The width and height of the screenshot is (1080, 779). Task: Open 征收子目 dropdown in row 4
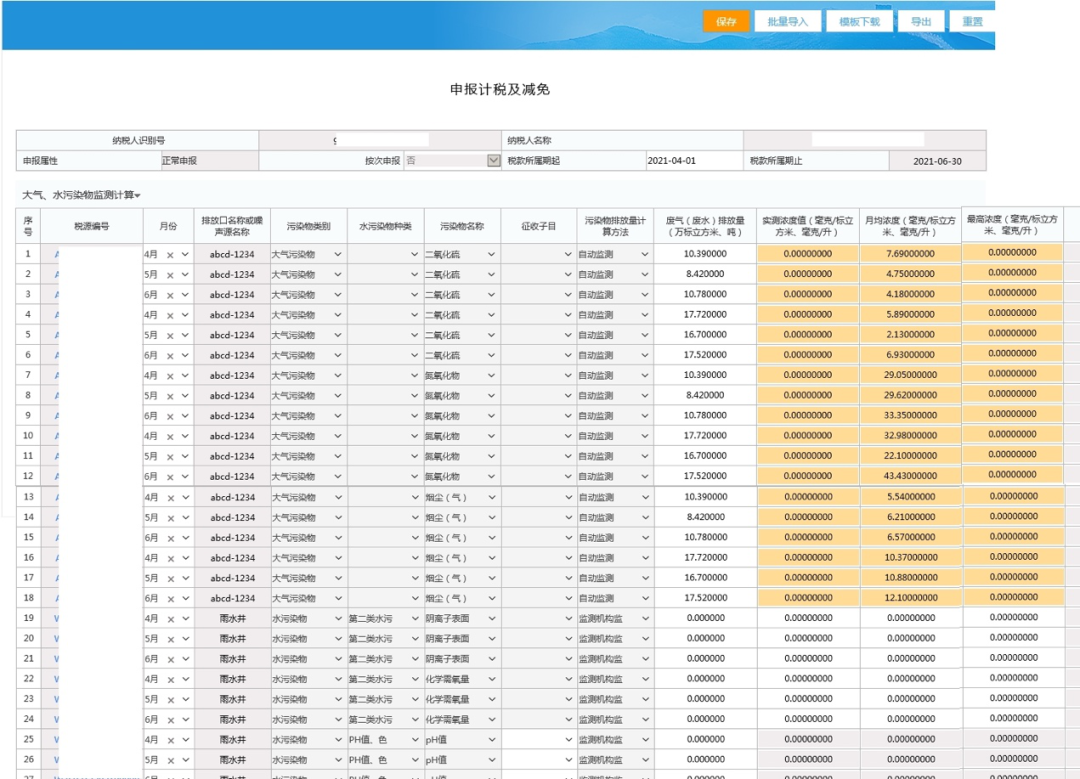click(568, 315)
